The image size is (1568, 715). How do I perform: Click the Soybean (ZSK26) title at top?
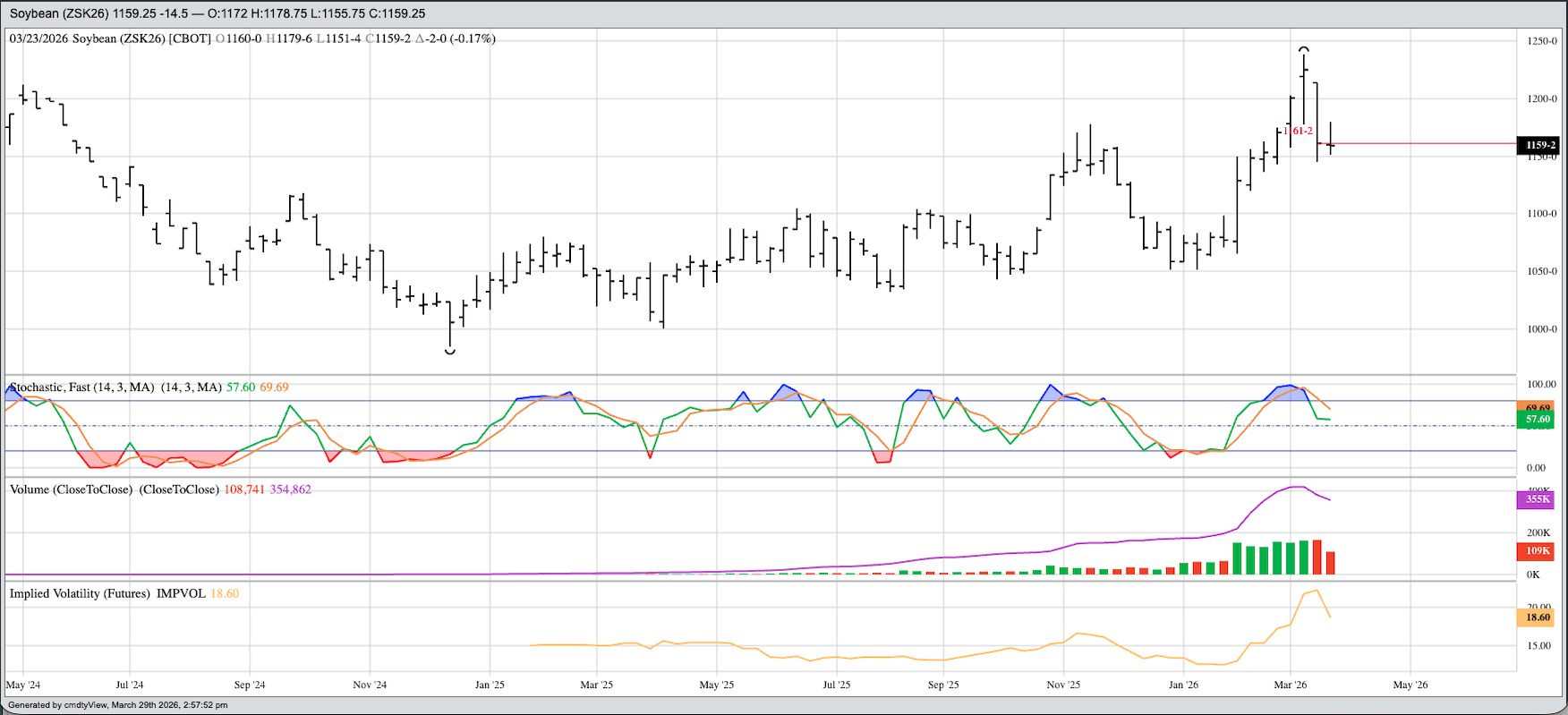click(x=58, y=13)
